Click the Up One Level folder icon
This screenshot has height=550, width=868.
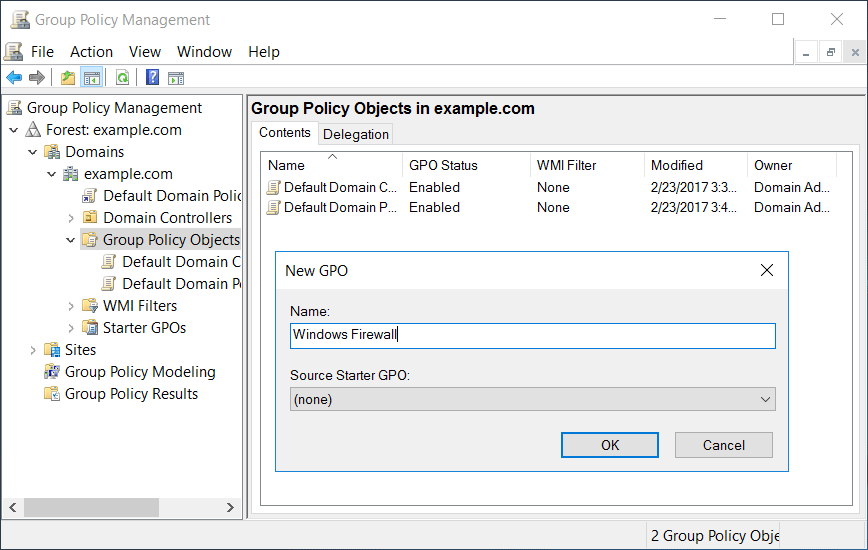tap(68, 77)
